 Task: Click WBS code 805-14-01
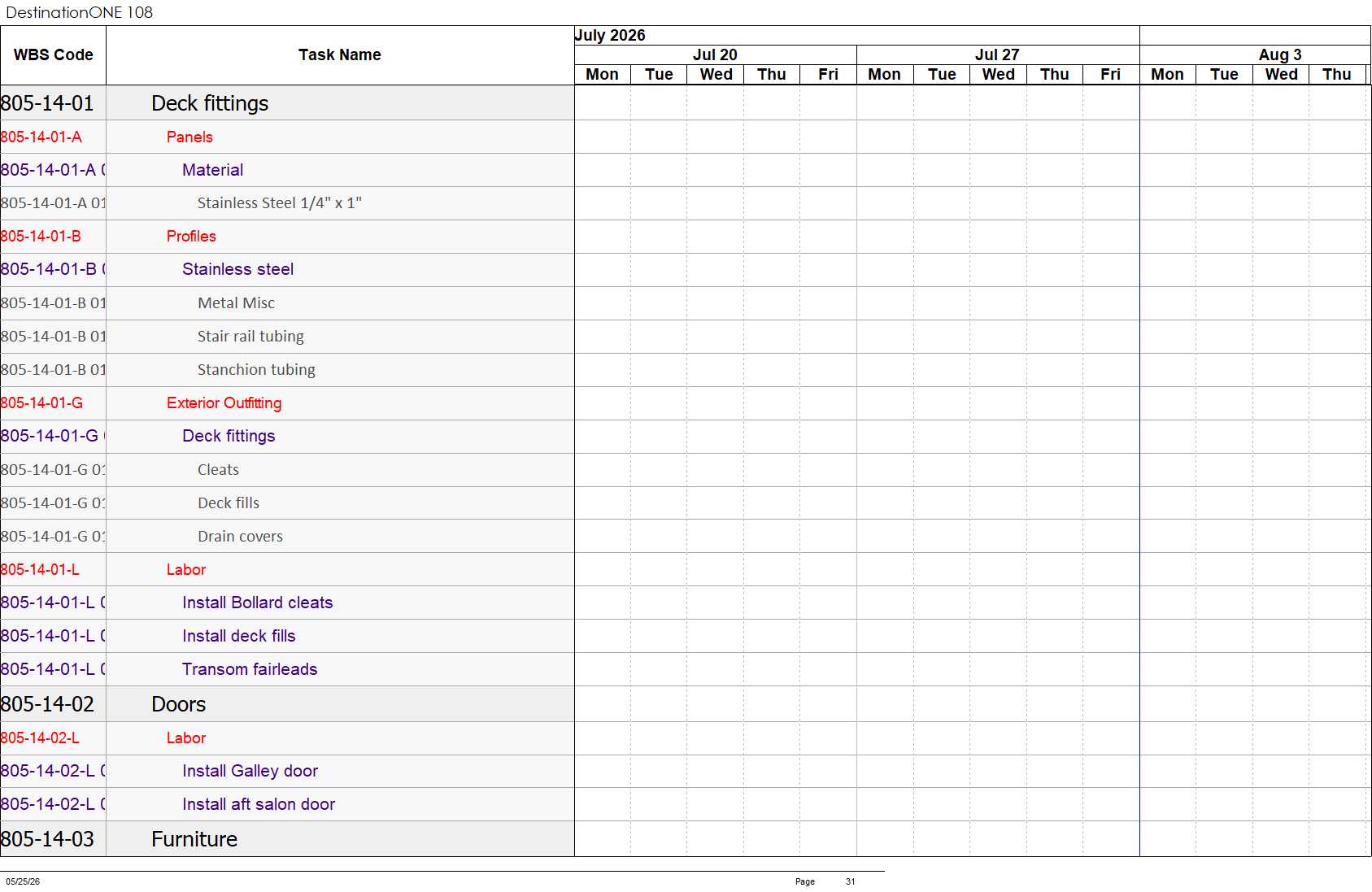pyautogui.click(x=47, y=103)
